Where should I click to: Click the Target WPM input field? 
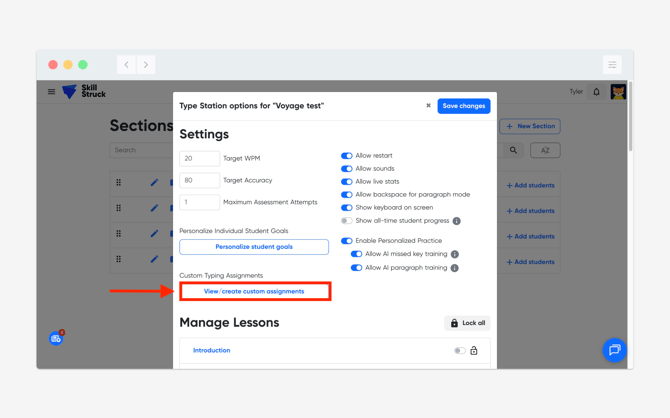199,158
